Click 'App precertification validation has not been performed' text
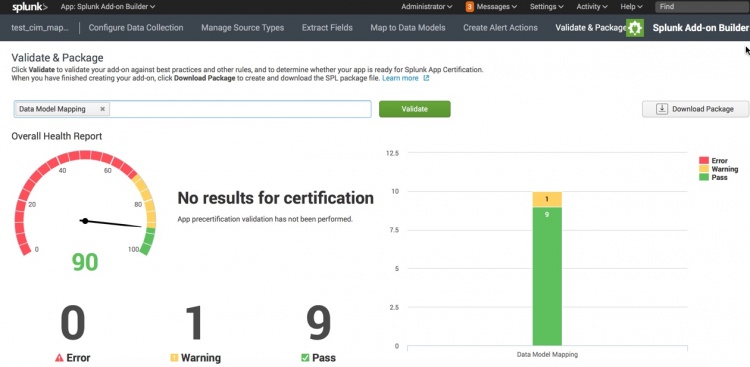The width and height of the screenshot is (750, 367). 265,219
